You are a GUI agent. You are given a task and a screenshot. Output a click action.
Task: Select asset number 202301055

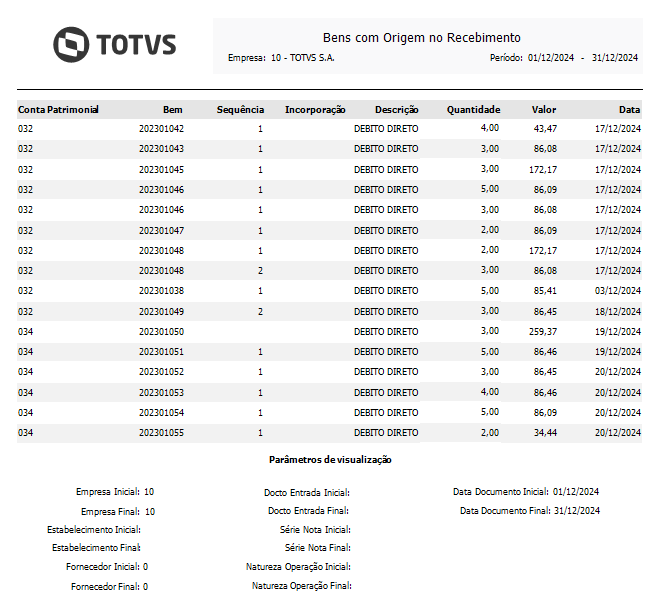pyautogui.click(x=161, y=433)
